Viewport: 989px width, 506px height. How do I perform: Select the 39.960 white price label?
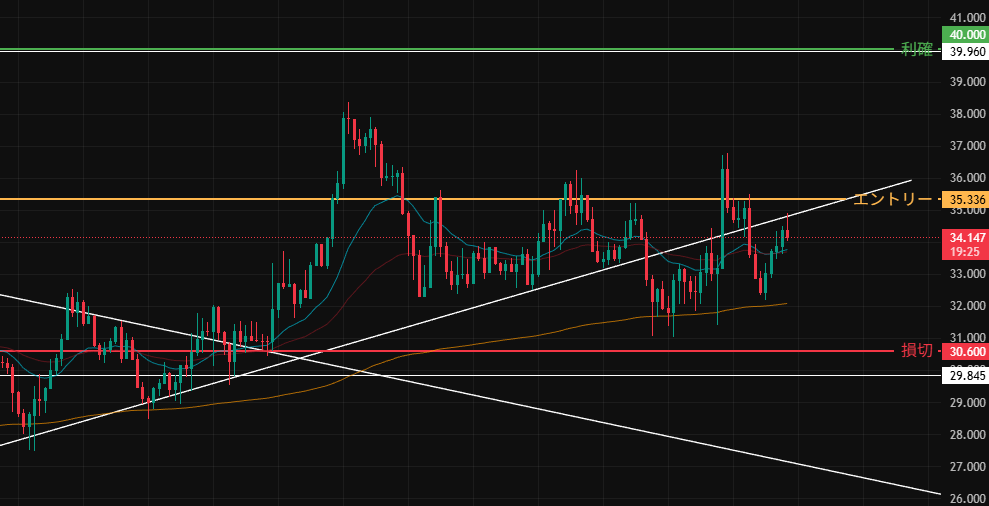coord(964,51)
